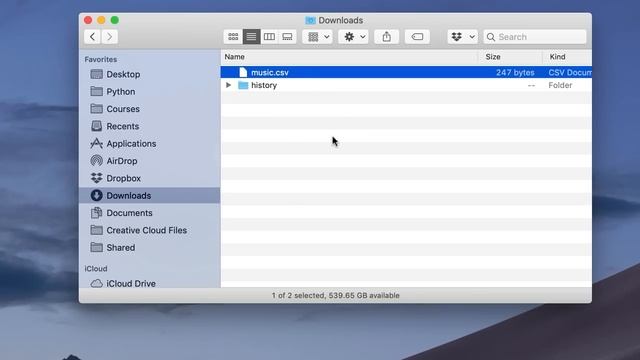Expand the history folder disclosure triangle
The width and height of the screenshot is (640, 360).
click(229, 85)
